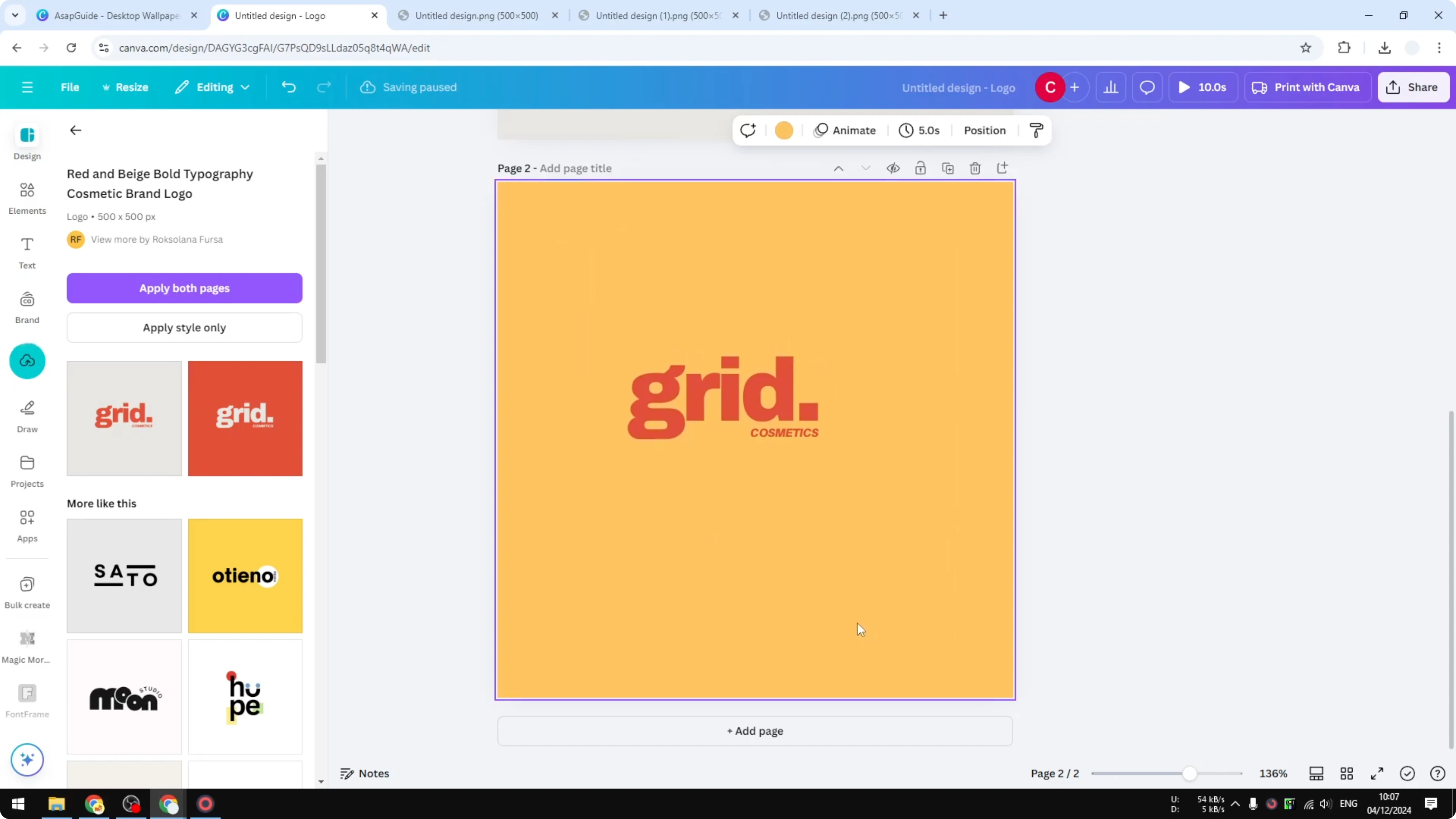Move Page 2 down using the chevron
Viewport: 1456px width, 819px height.
point(866,168)
